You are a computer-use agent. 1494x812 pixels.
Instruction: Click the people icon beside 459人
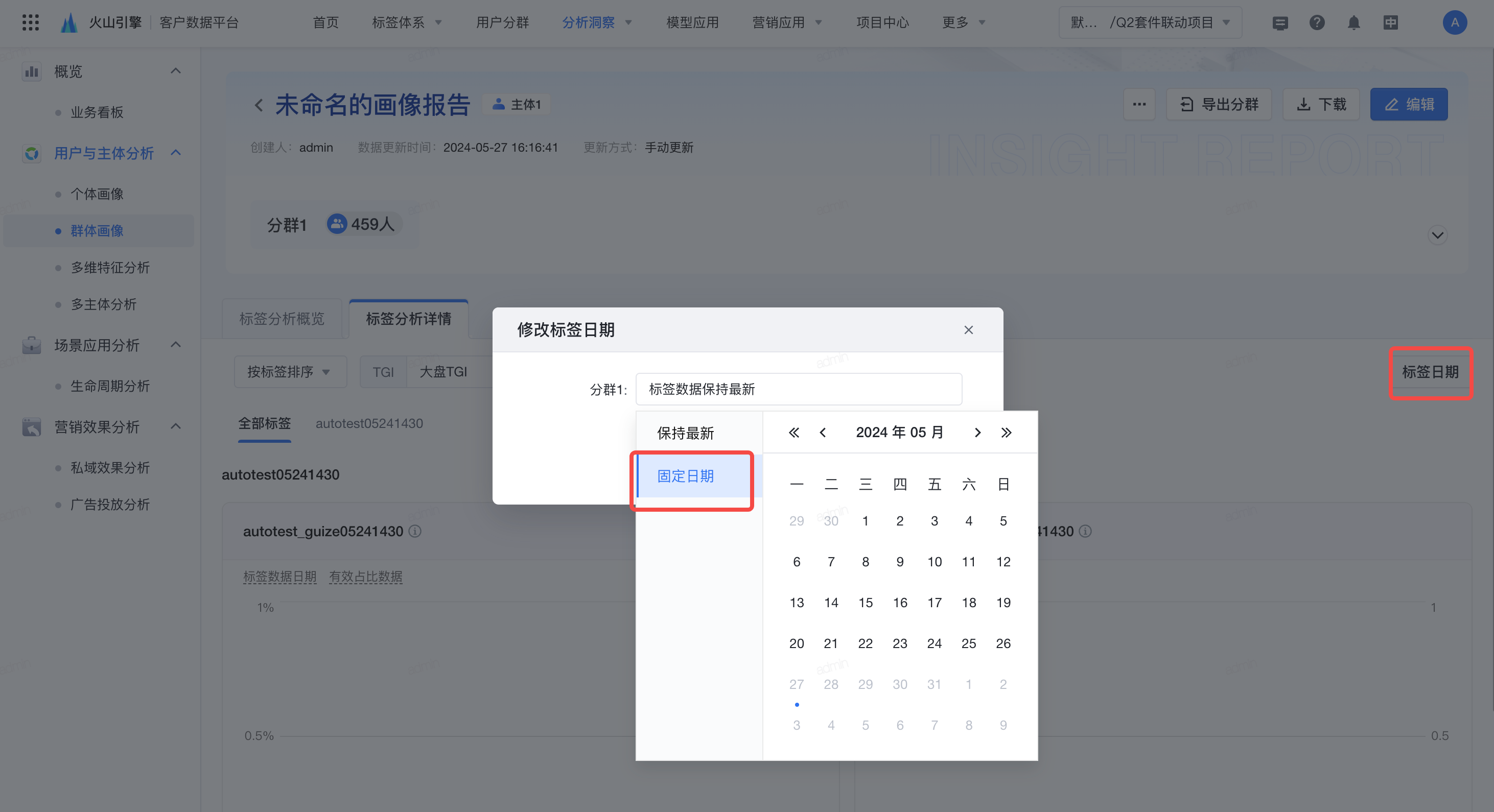point(336,224)
